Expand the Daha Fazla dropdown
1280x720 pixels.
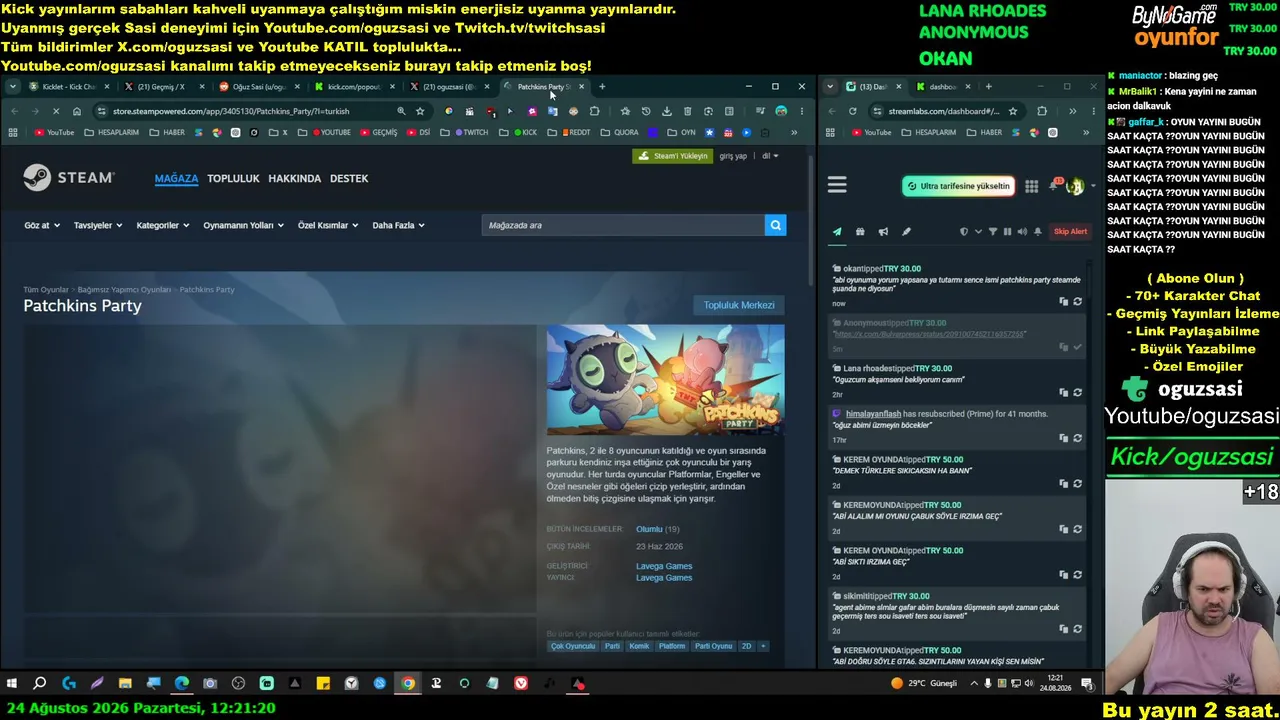point(398,225)
